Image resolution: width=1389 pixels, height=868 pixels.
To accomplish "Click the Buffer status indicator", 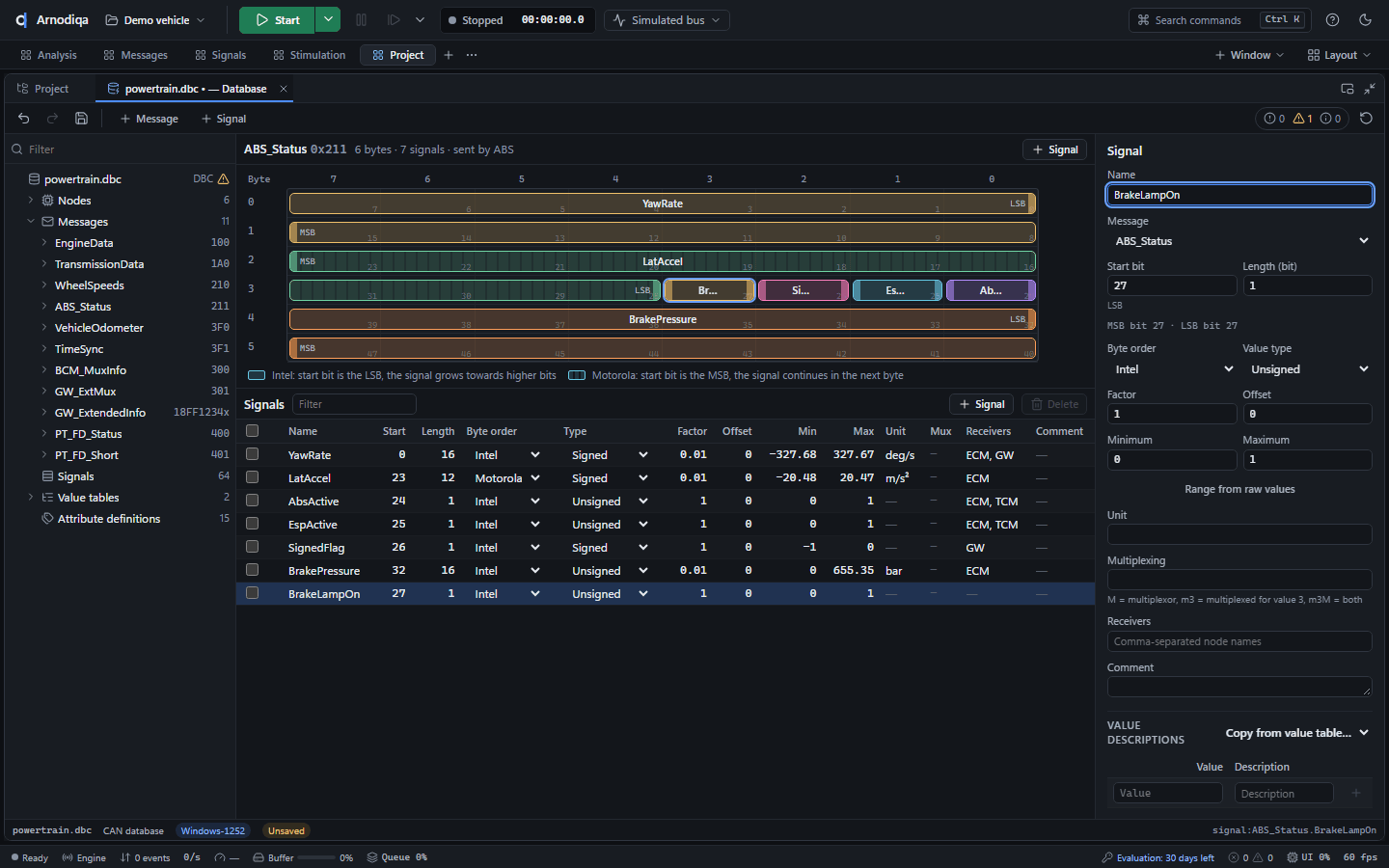I will [x=303, y=857].
